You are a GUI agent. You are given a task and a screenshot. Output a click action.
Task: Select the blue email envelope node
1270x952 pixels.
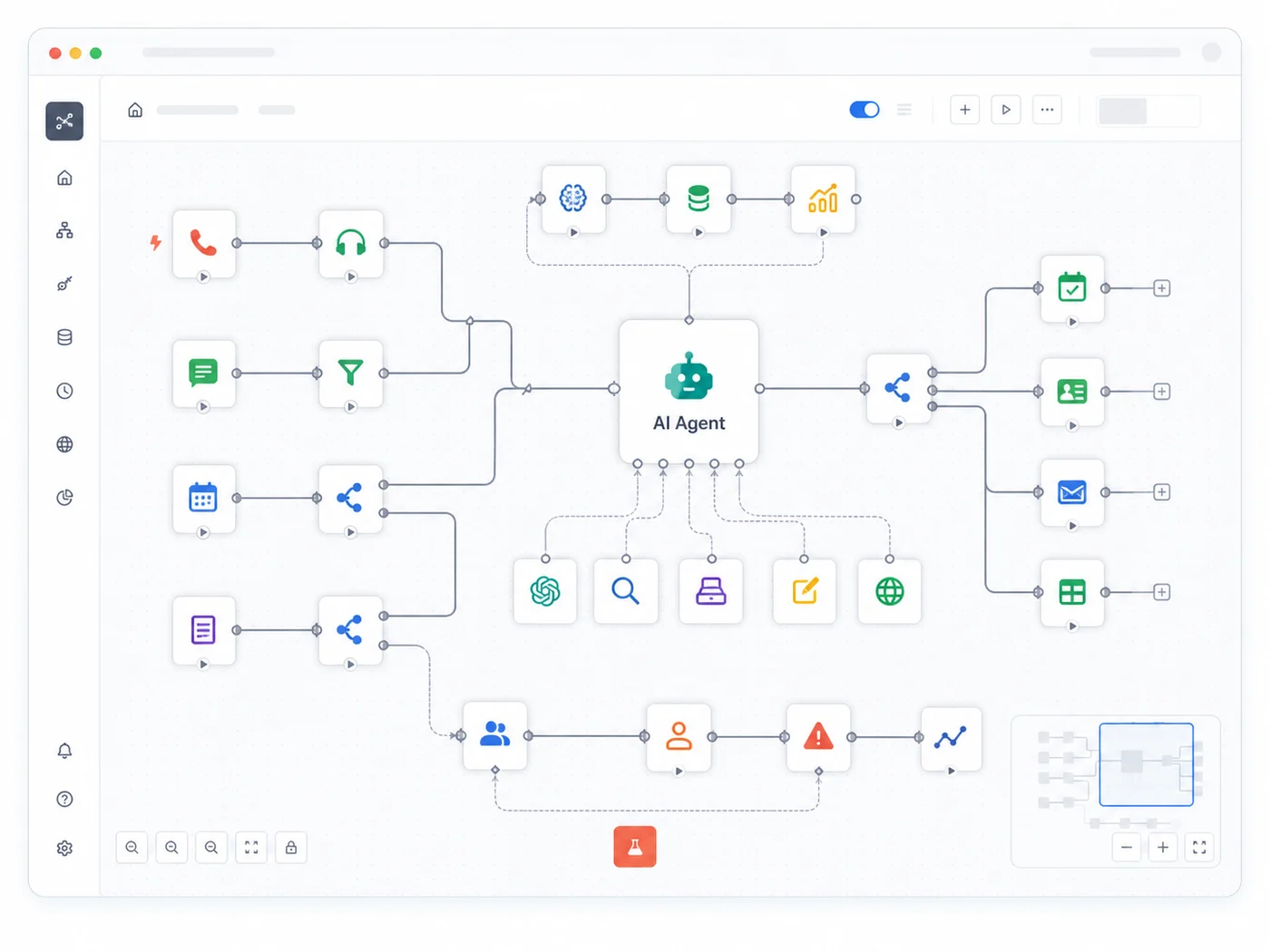(x=1072, y=492)
